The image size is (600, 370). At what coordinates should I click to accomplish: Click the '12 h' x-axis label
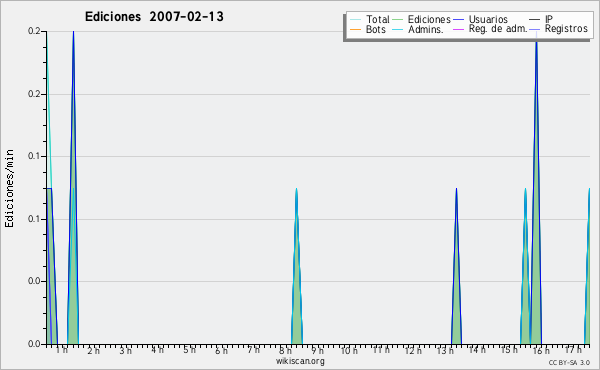pos(413,351)
